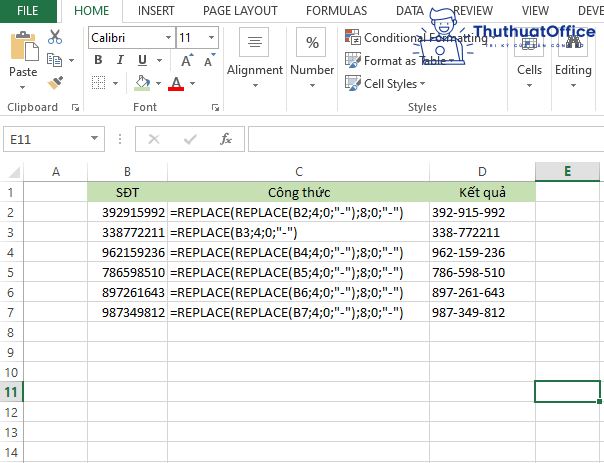Open Format as Table gallery
604x463 pixels.
pyautogui.click(x=400, y=60)
